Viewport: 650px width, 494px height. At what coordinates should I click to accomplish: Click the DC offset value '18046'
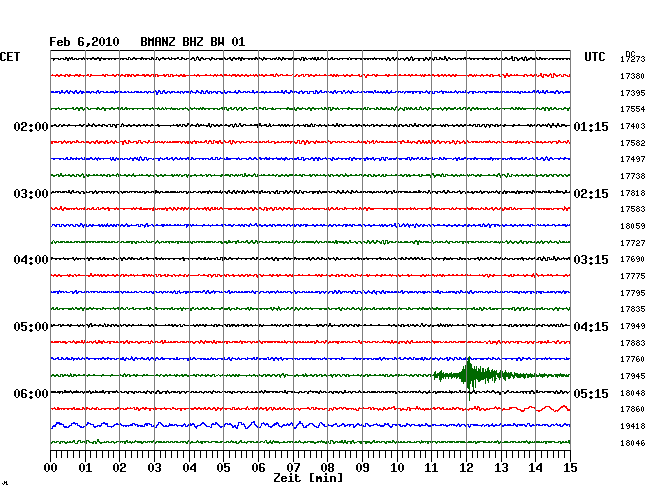click(633, 443)
